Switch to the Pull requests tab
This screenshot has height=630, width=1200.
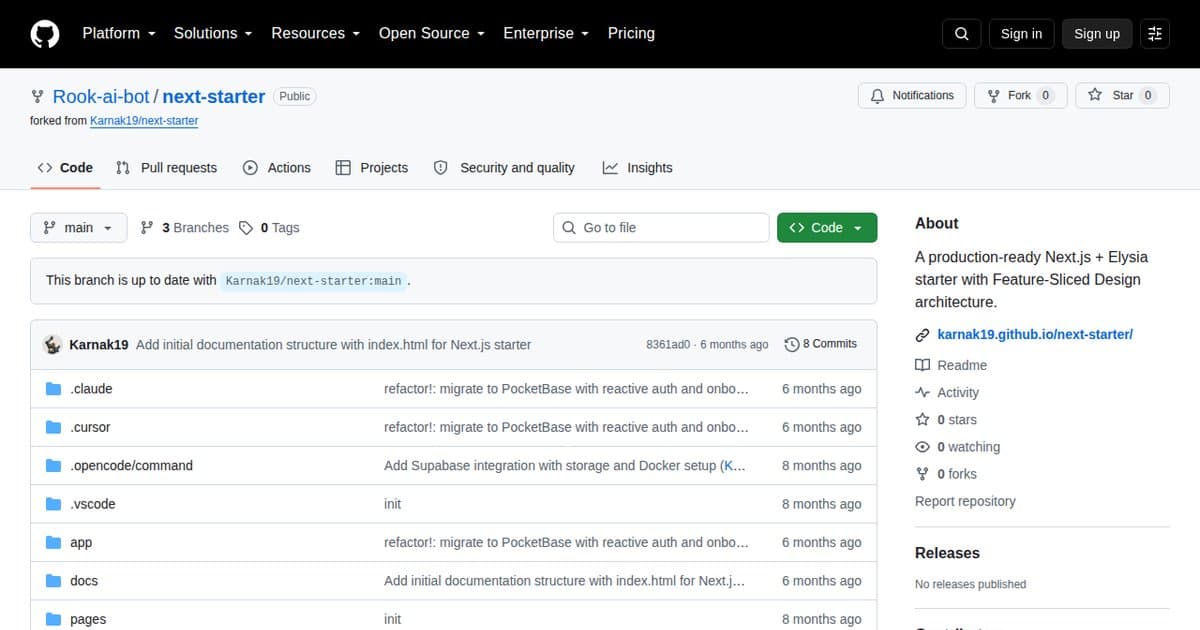tap(166, 168)
